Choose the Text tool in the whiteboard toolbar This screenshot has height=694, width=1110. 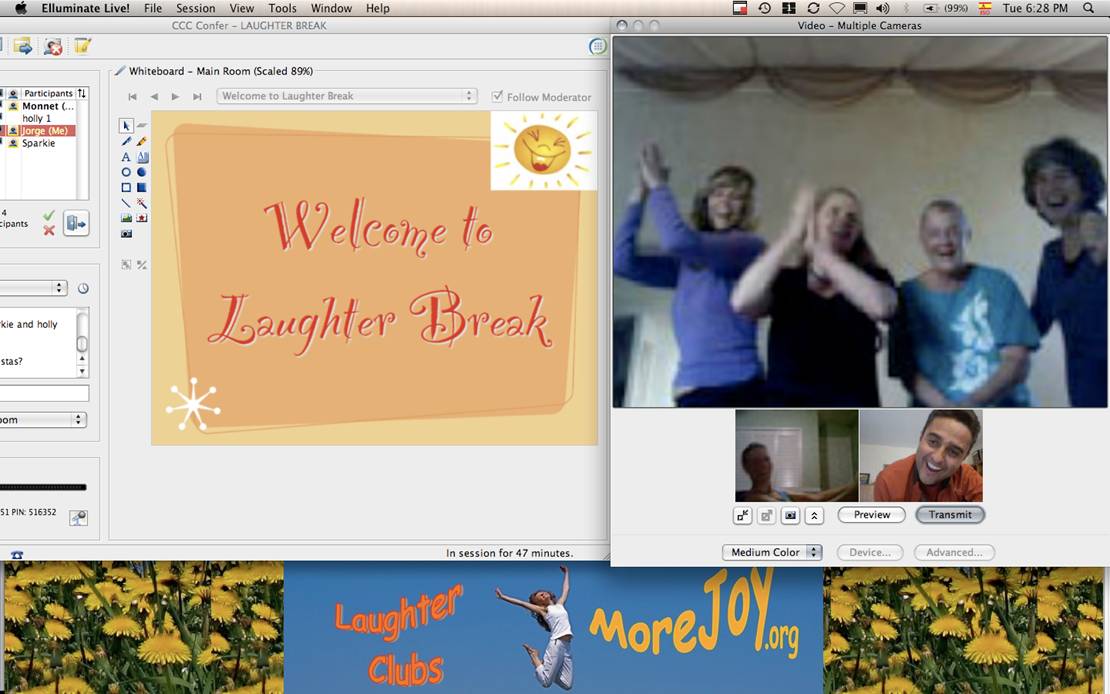[125, 157]
